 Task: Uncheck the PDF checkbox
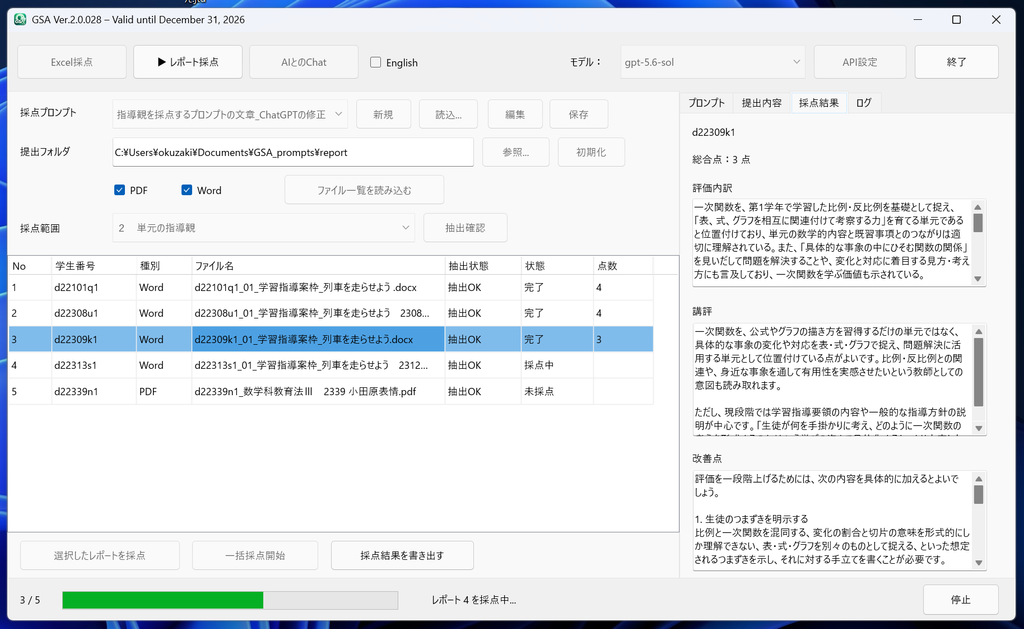(120, 190)
